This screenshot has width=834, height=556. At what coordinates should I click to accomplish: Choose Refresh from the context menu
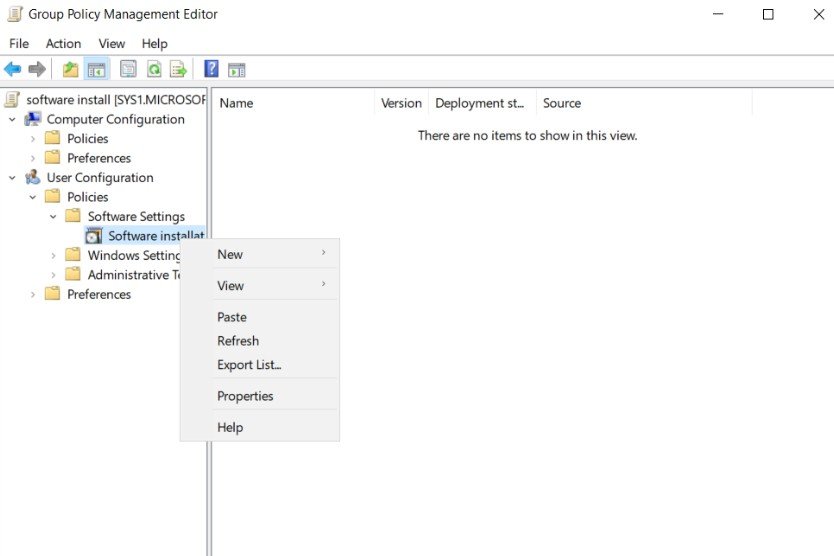[260, 341]
